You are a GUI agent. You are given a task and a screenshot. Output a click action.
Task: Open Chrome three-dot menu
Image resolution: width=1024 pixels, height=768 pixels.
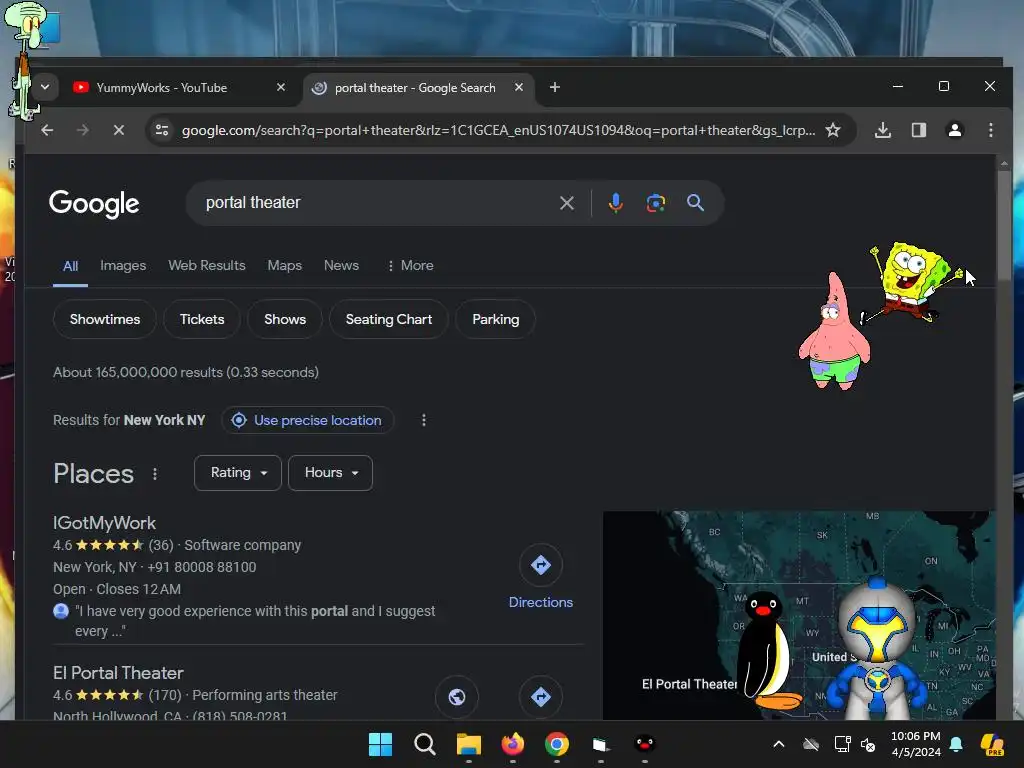pyautogui.click(x=990, y=130)
